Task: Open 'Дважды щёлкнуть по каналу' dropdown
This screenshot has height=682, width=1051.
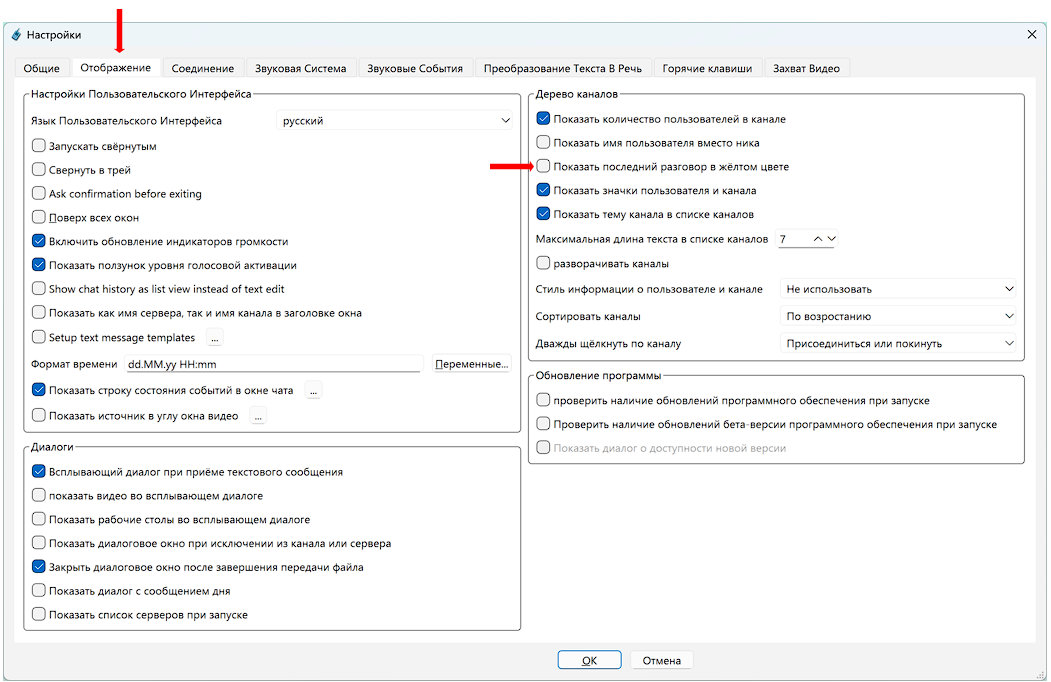Action: [897, 344]
